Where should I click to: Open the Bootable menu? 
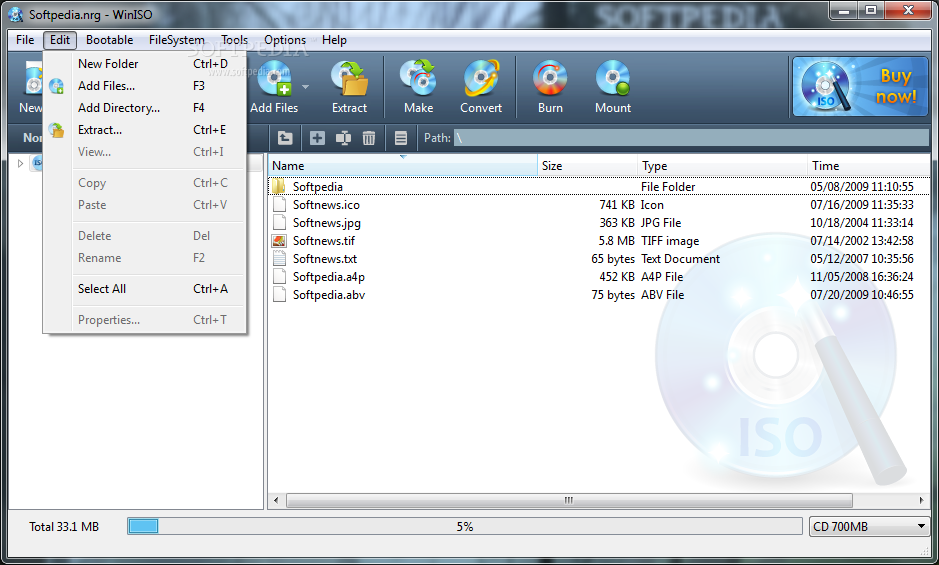point(110,40)
